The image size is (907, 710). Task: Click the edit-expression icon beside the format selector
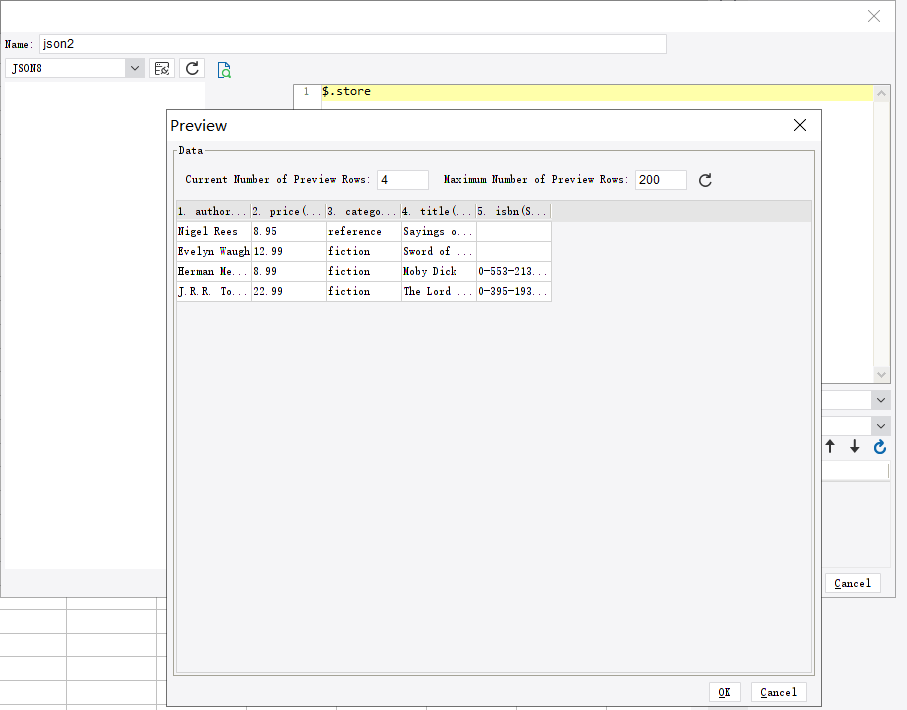[161, 68]
